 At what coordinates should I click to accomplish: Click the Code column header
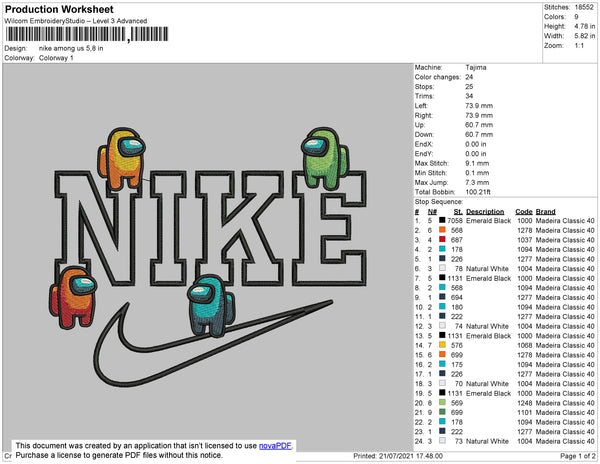[x=524, y=212]
